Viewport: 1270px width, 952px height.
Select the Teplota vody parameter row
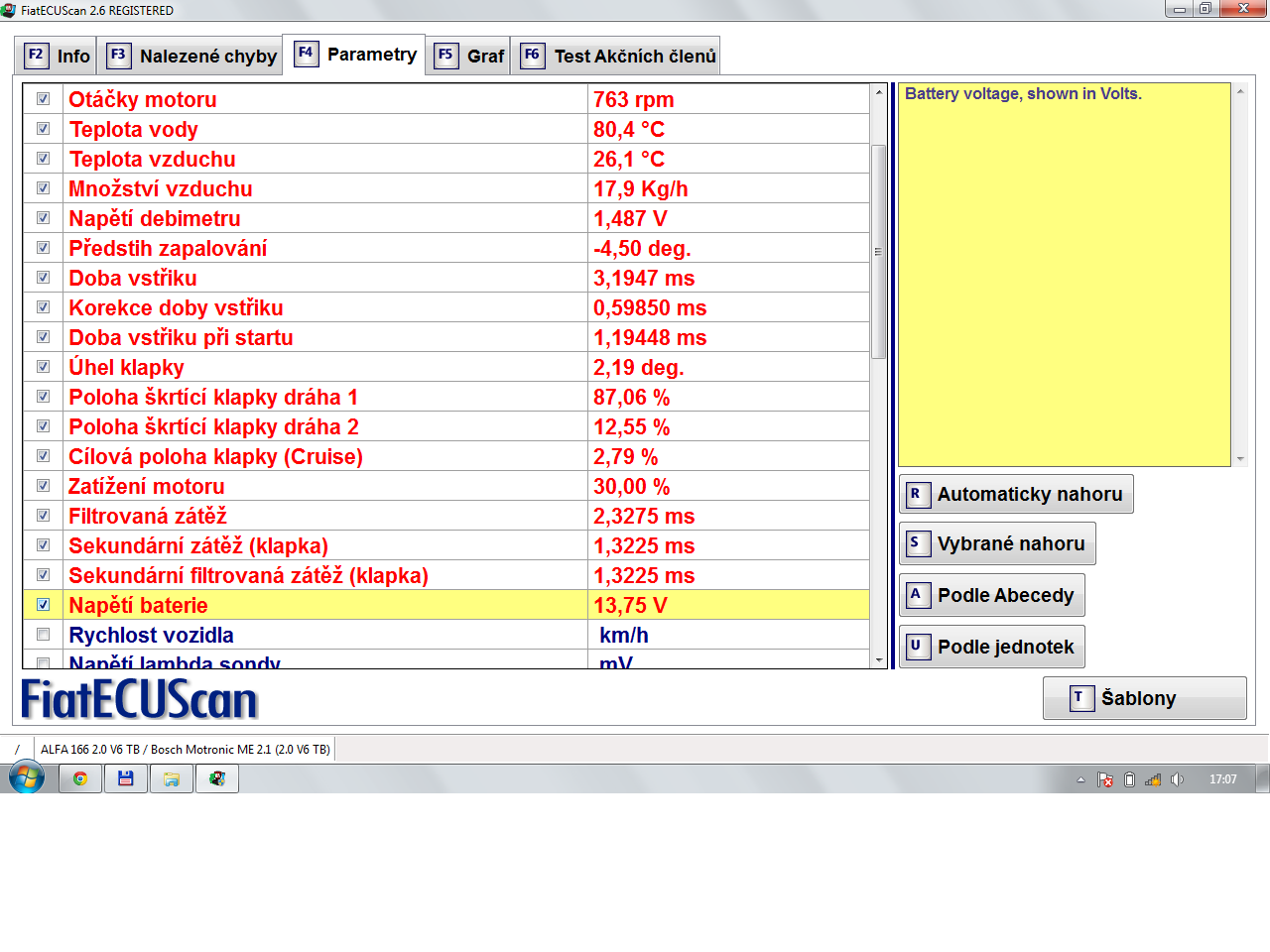(x=298, y=129)
